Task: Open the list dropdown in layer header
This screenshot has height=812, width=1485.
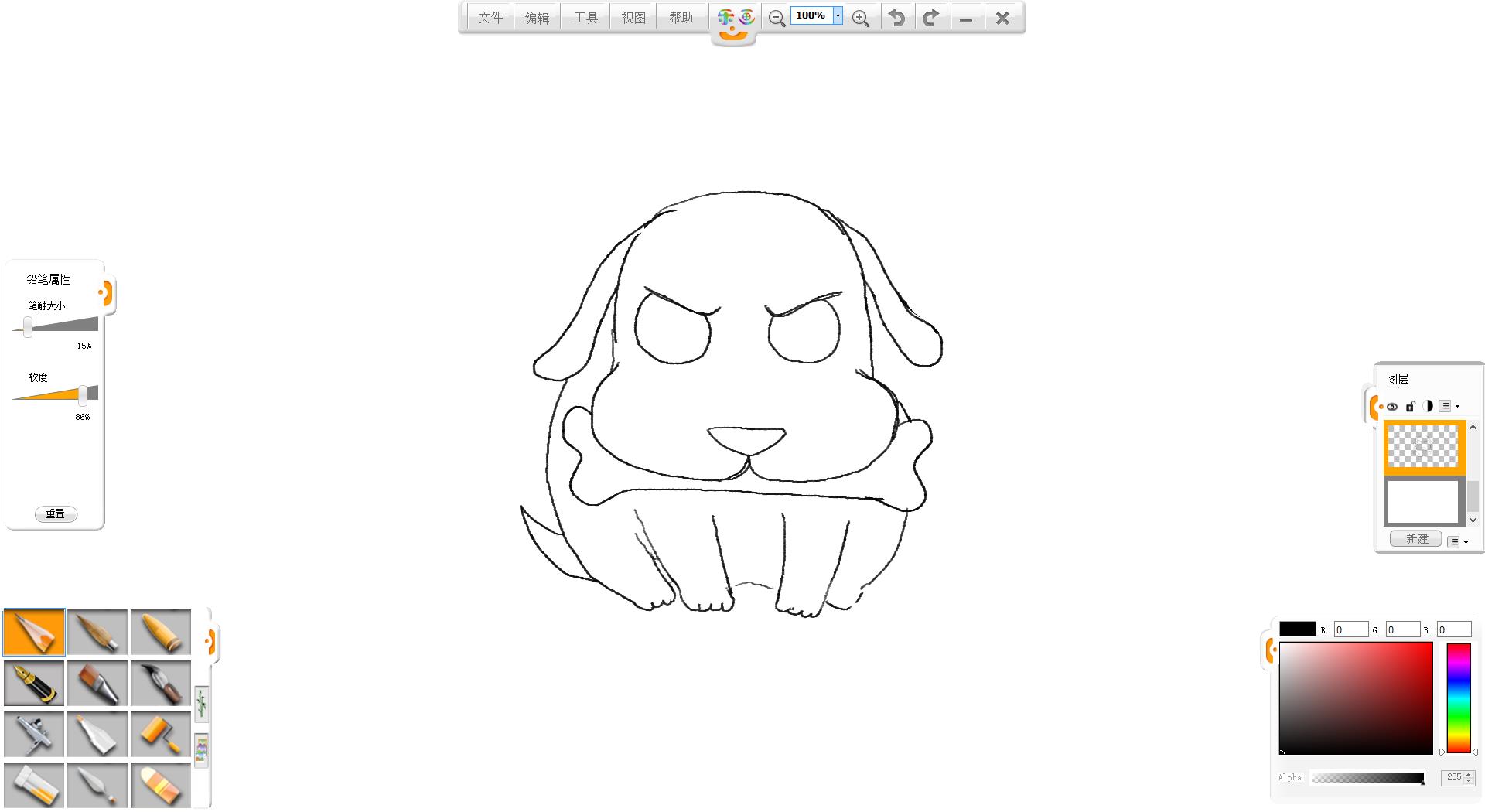Action: click(x=1449, y=406)
